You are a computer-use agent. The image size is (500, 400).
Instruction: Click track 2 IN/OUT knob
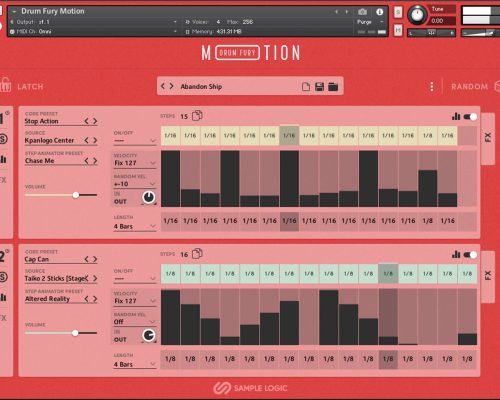click(x=149, y=335)
